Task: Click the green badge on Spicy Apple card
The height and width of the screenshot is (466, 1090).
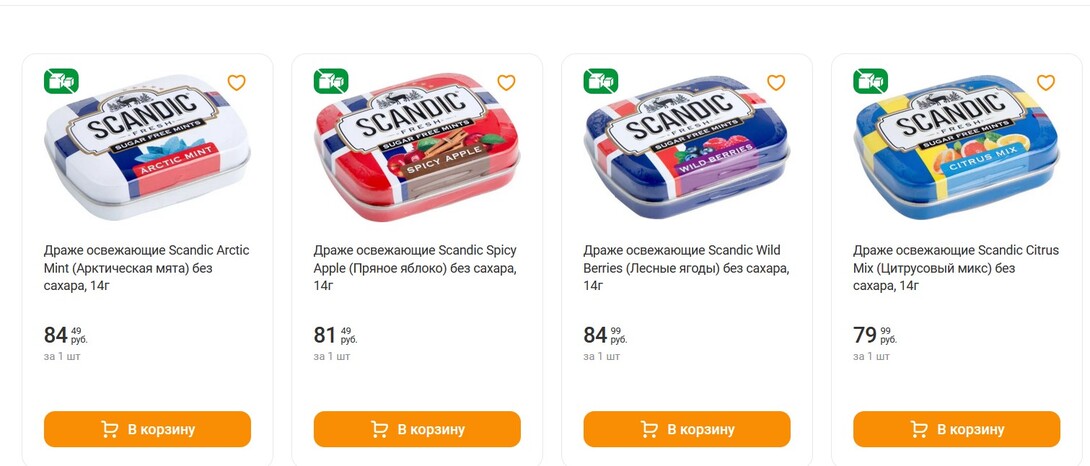Action: tap(331, 81)
